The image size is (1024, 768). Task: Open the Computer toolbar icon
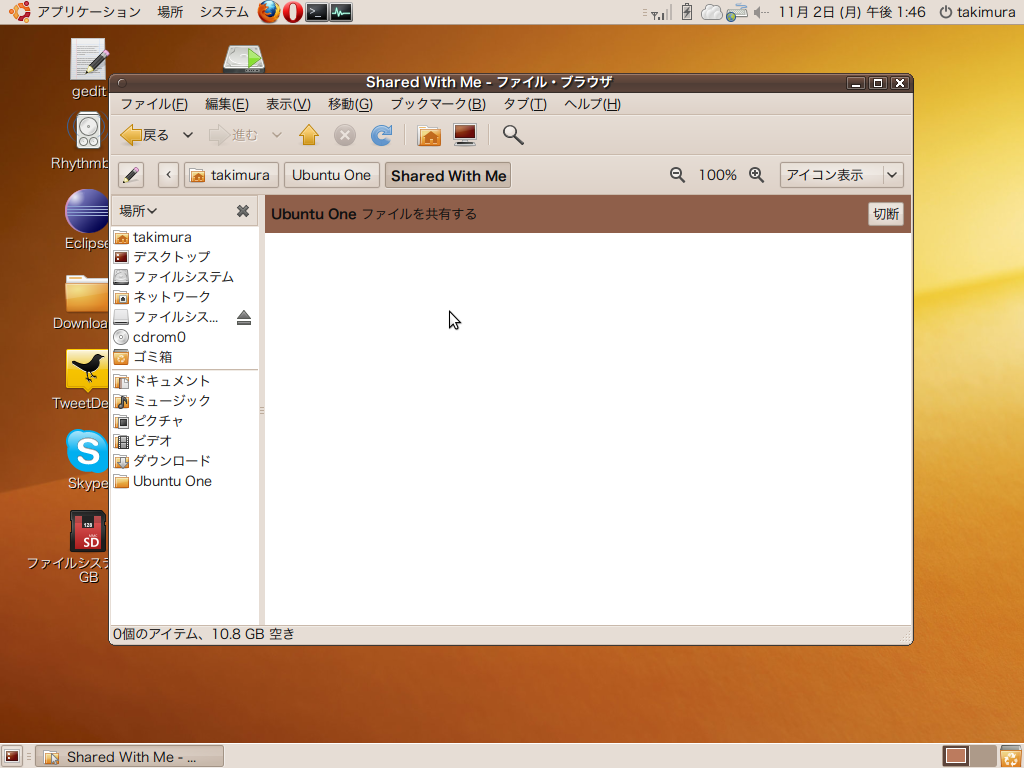point(465,135)
